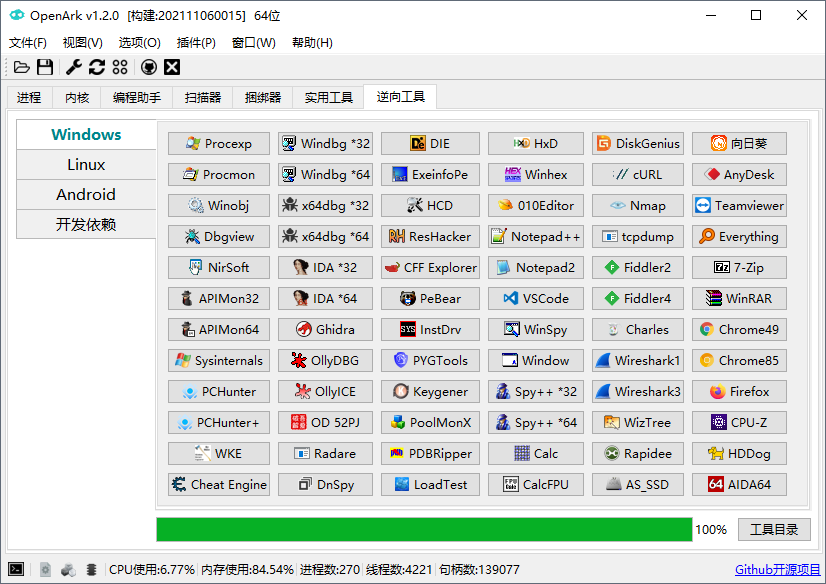Switch to the 进程 tab
Image resolution: width=826 pixels, height=584 pixels.
click(x=29, y=97)
